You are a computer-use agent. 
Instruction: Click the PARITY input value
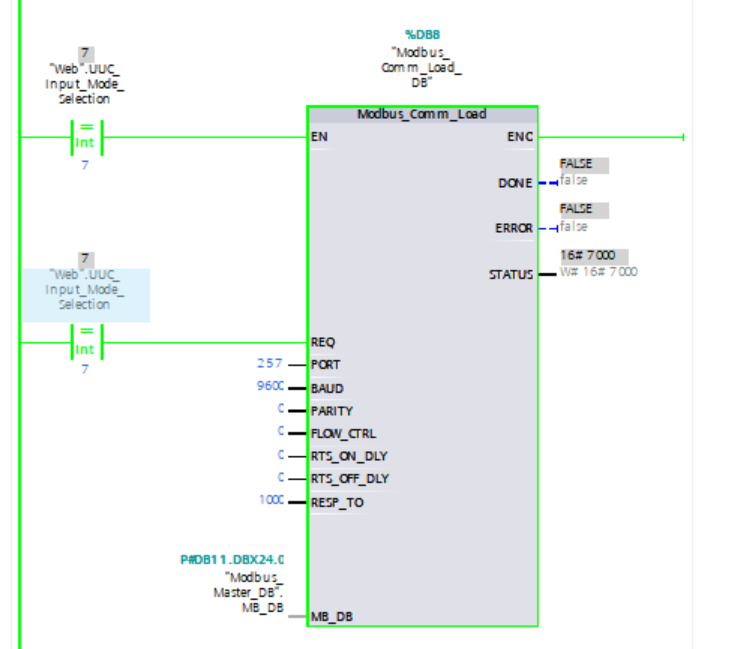(x=280, y=409)
